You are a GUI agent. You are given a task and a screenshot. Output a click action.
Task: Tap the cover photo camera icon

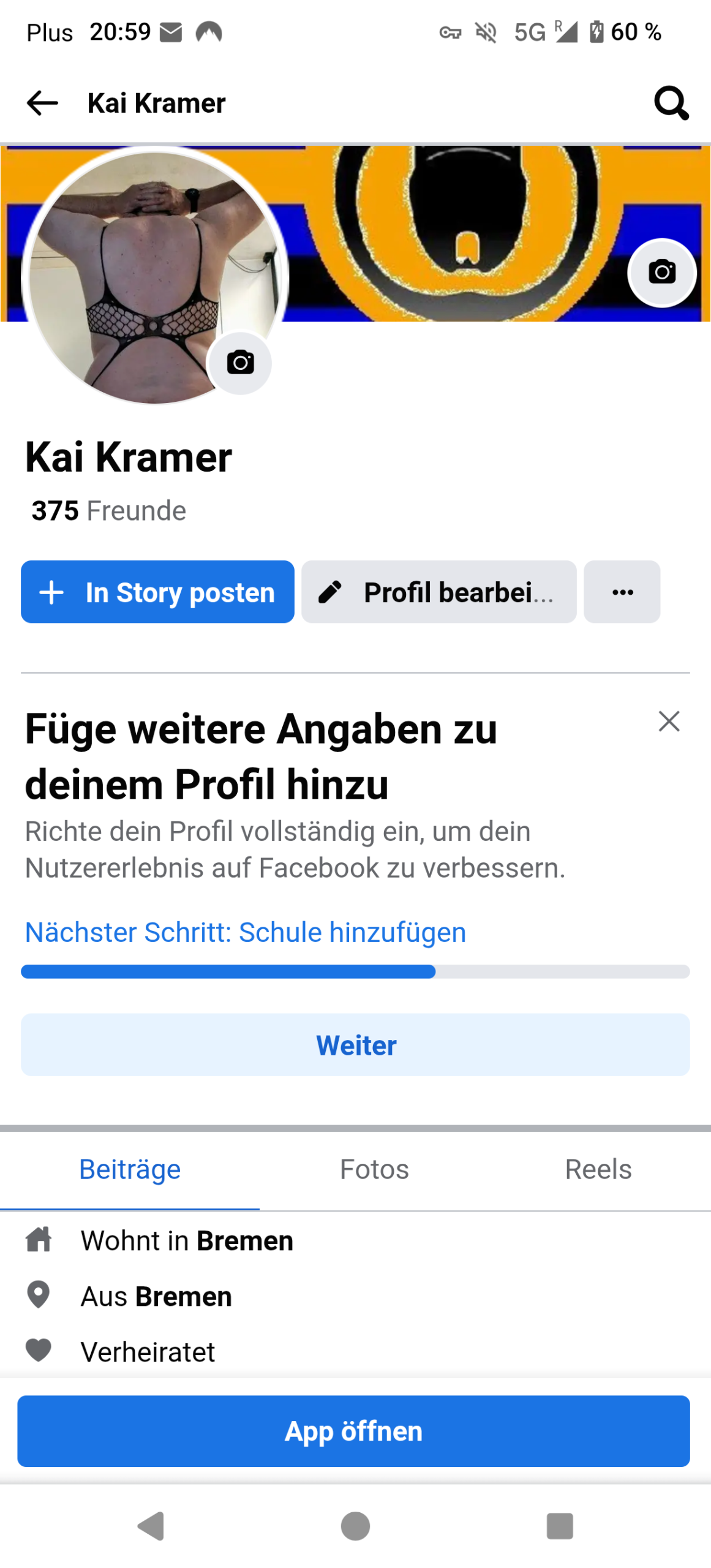click(x=661, y=271)
